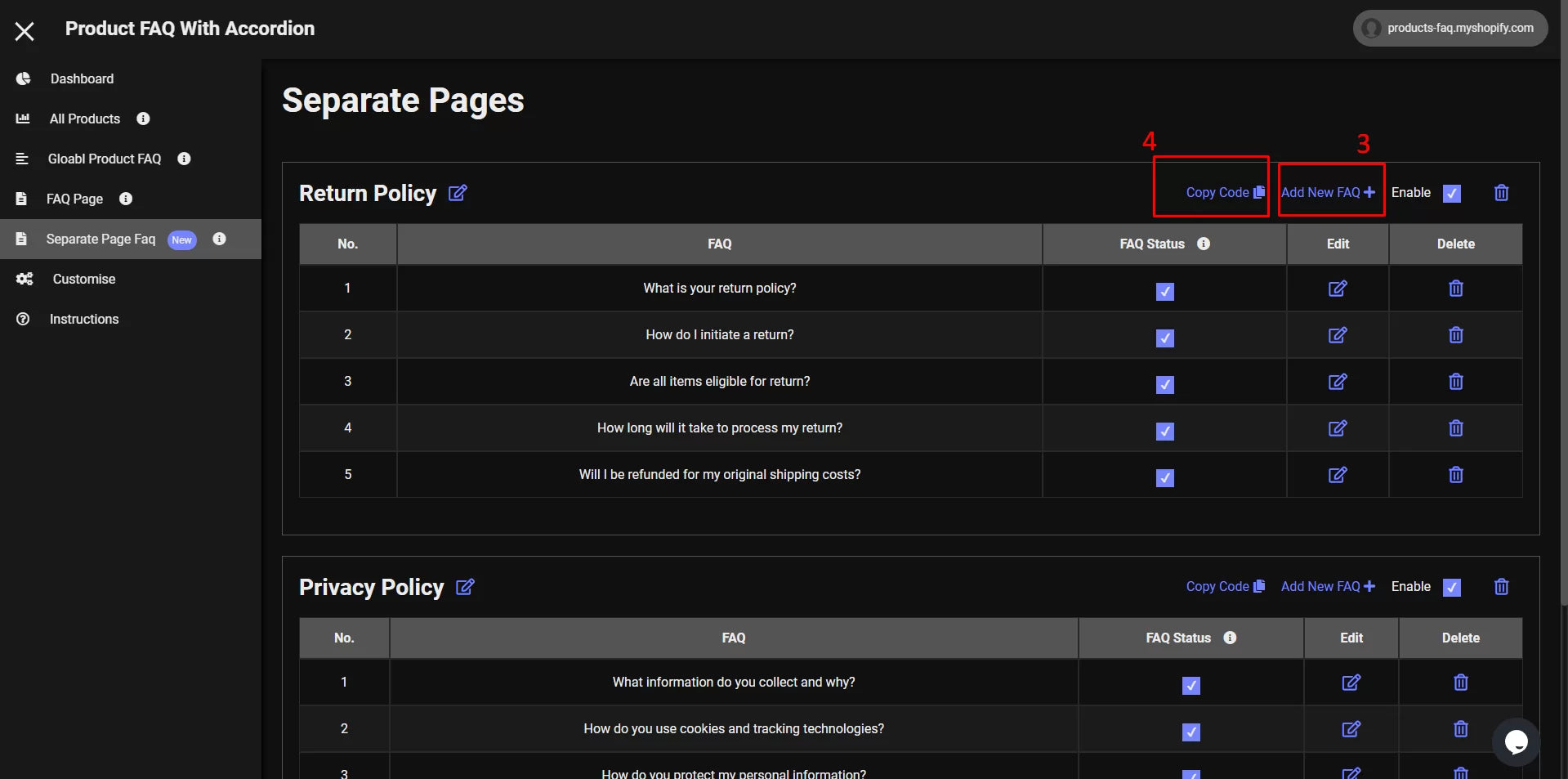Open the products-faq.myshopify.com account button

tap(1450, 28)
